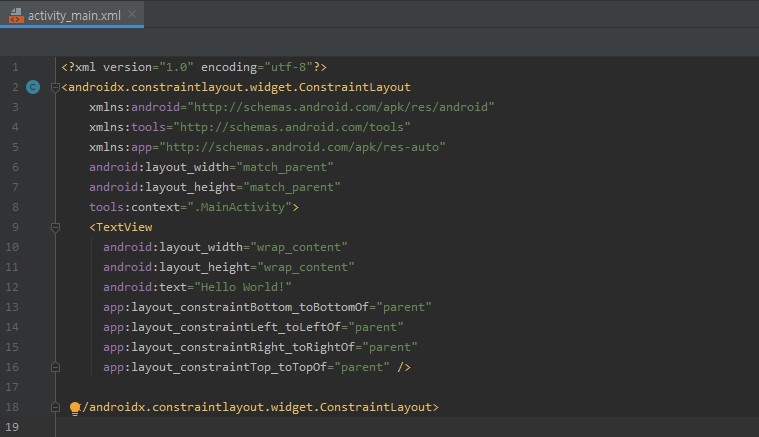
Task: Click the class gutter icon on line 2
Action: click(33, 87)
